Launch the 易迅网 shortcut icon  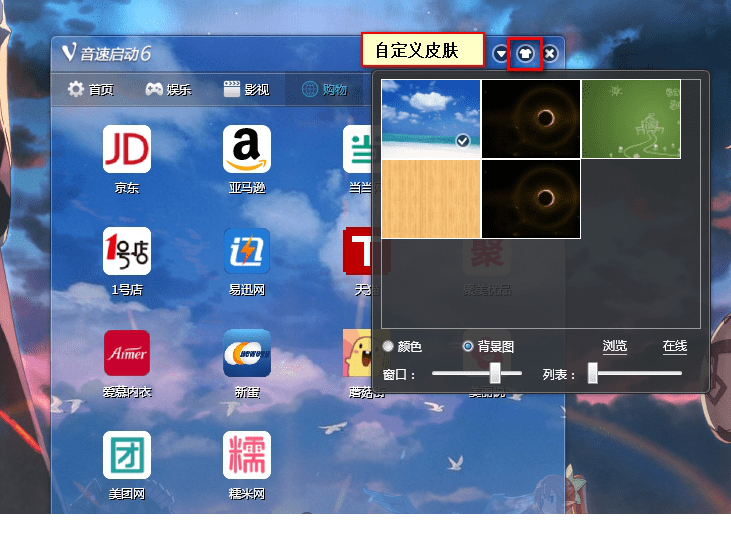tap(247, 251)
